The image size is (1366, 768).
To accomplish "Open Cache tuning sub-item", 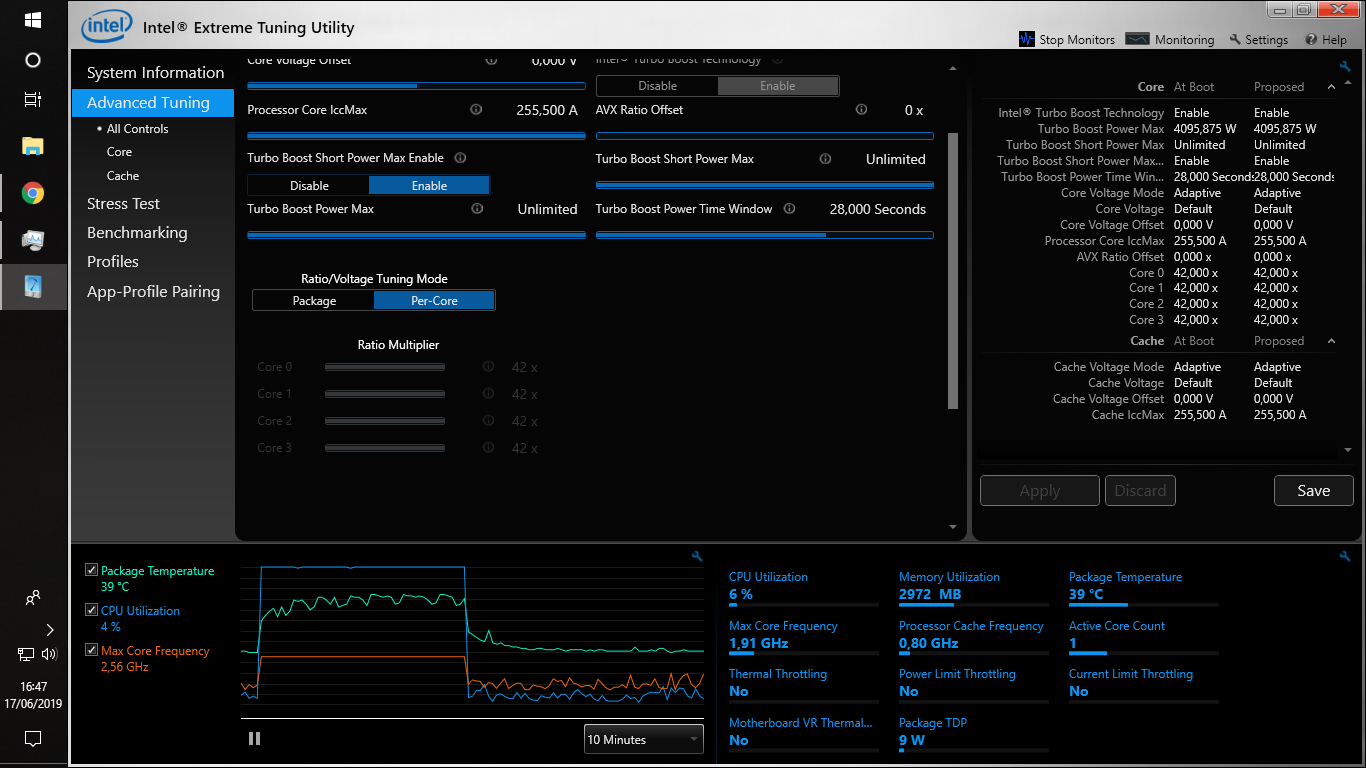I will point(123,176).
